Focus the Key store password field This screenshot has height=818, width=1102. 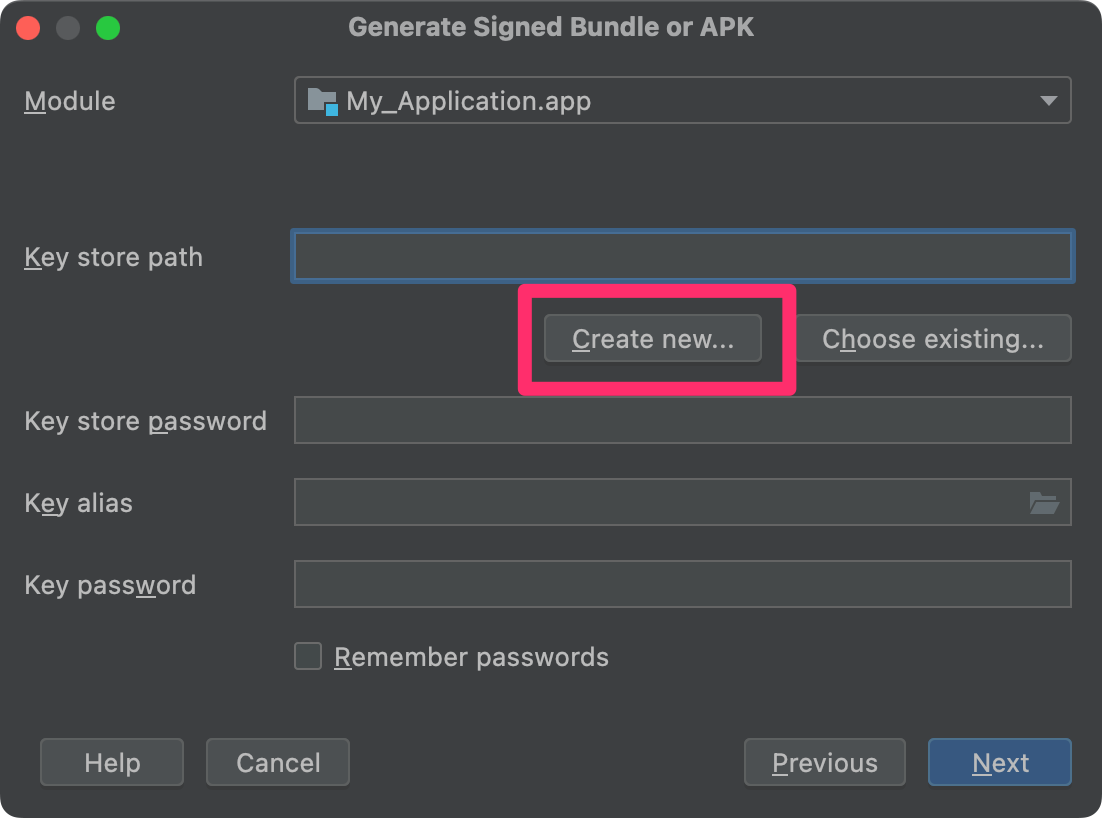point(682,420)
